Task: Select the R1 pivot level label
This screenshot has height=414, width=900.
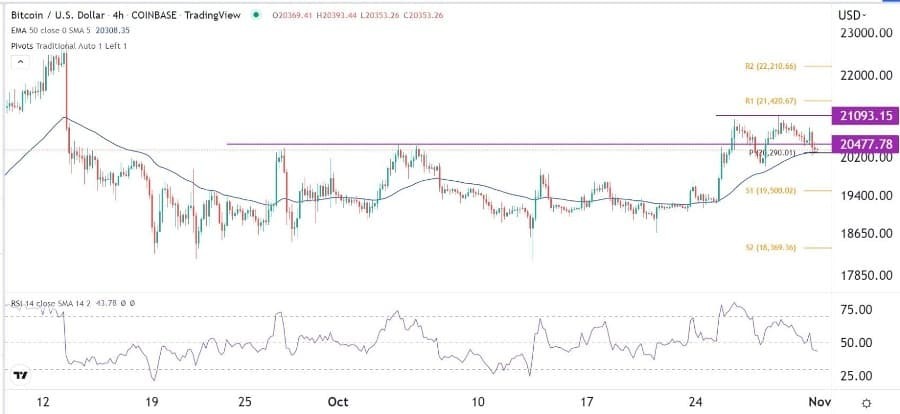Action: coord(771,101)
